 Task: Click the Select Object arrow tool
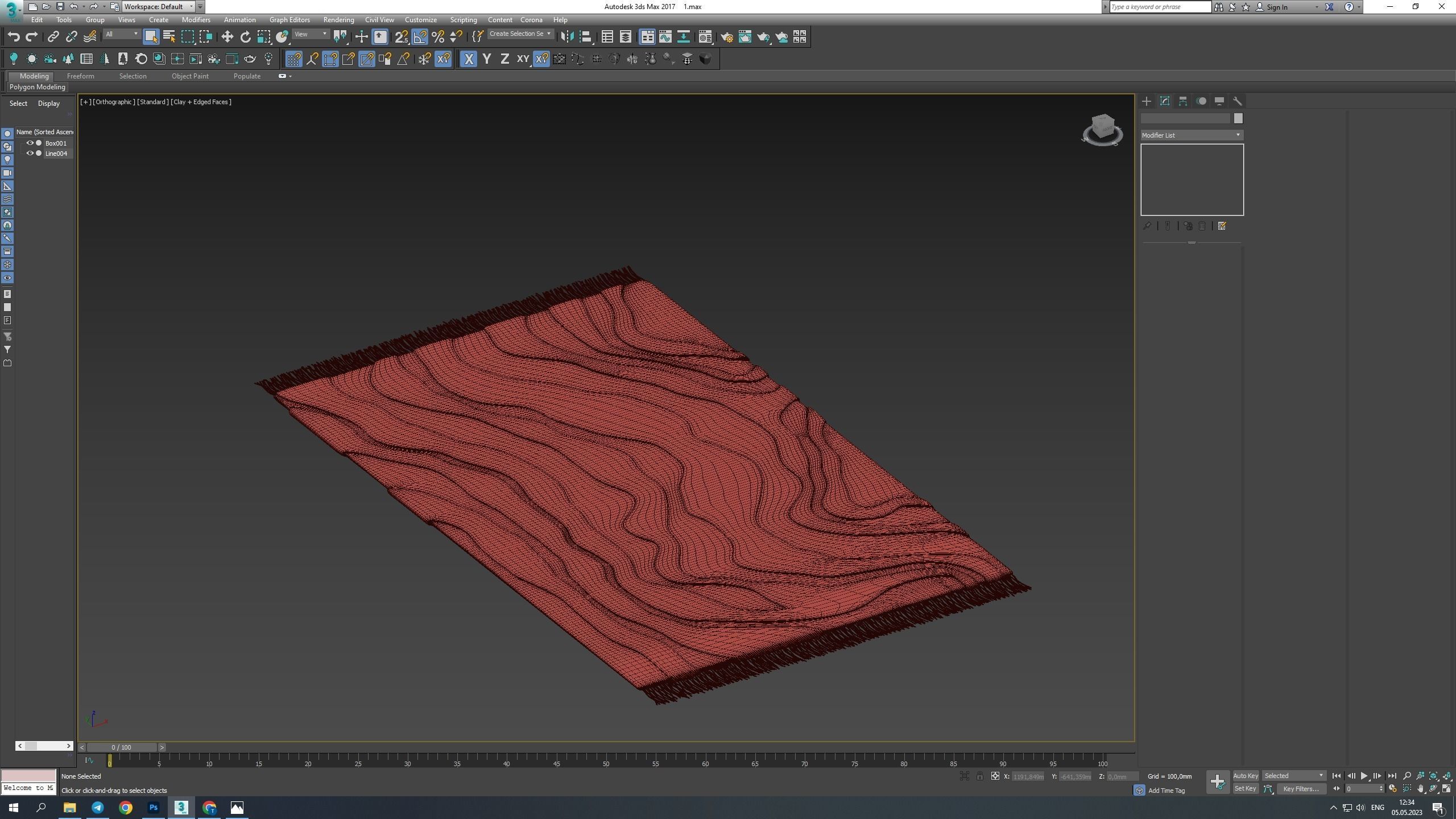pyautogui.click(x=151, y=37)
